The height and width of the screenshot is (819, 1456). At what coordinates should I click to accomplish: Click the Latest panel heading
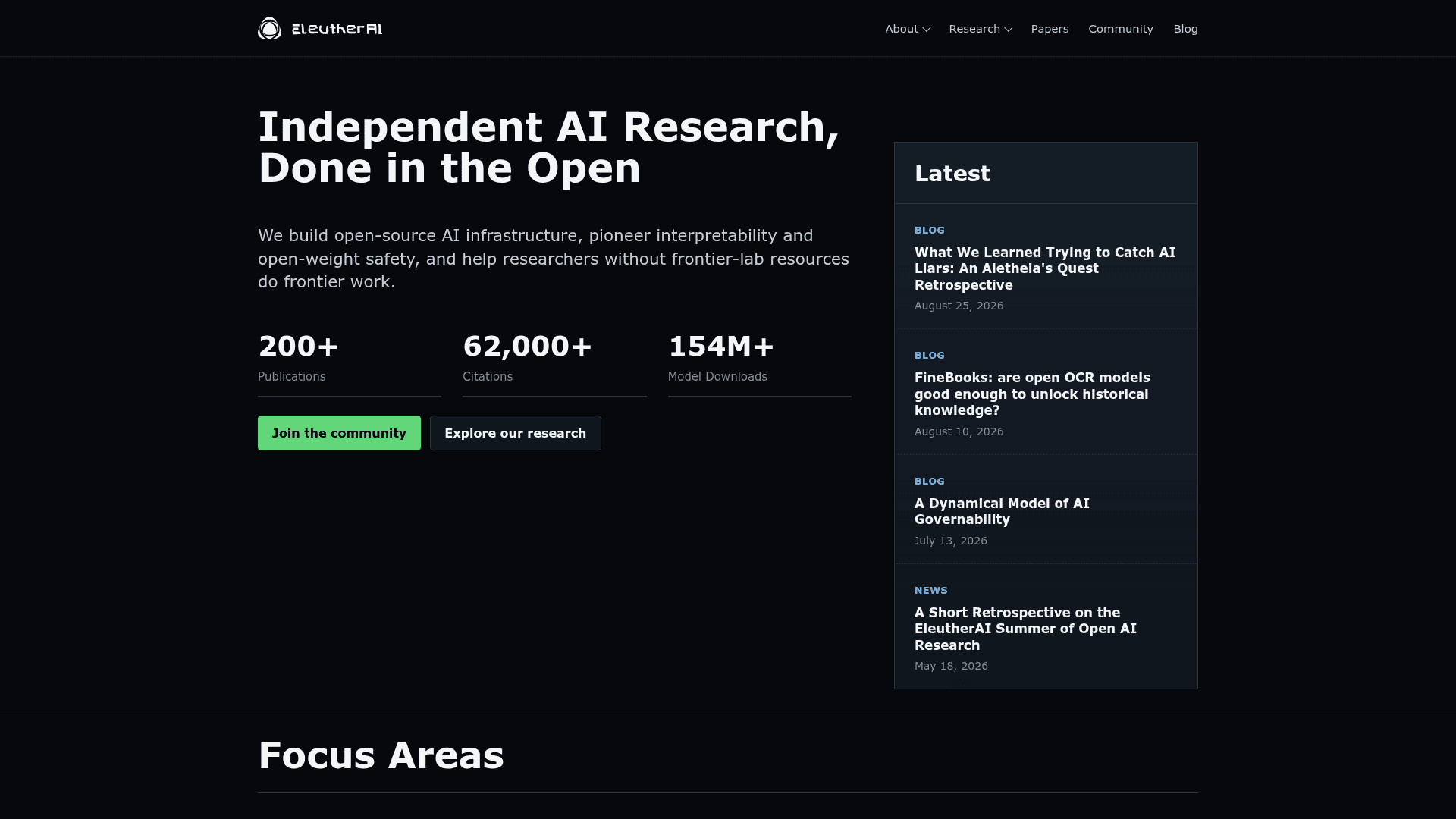(x=952, y=174)
